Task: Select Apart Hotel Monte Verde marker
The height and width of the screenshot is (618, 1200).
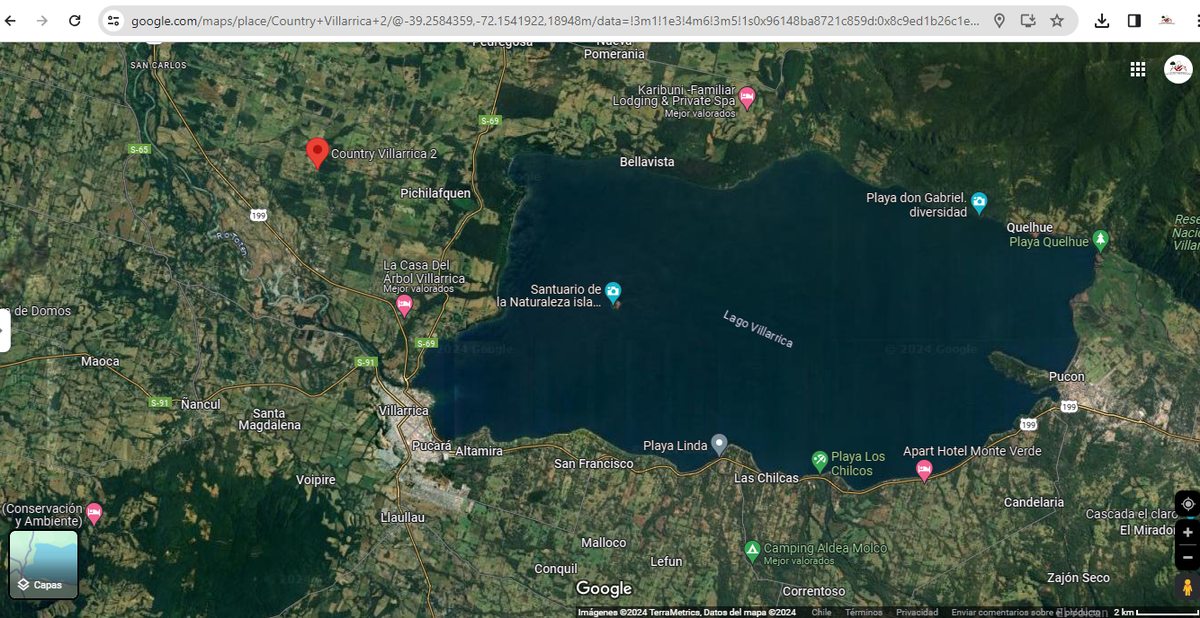Action: click(924, 470)
